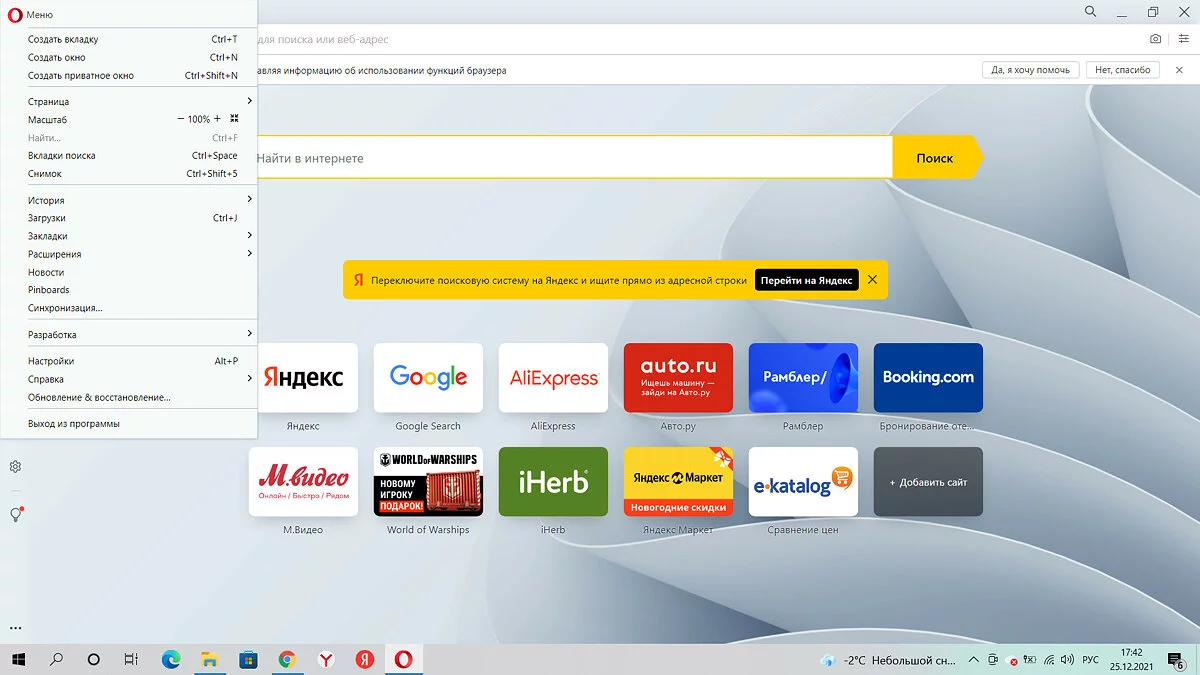The height and width of the screenshot is (675, 1200).
Task: Show hidden tray icons chevron
Action: coord(974,660)
